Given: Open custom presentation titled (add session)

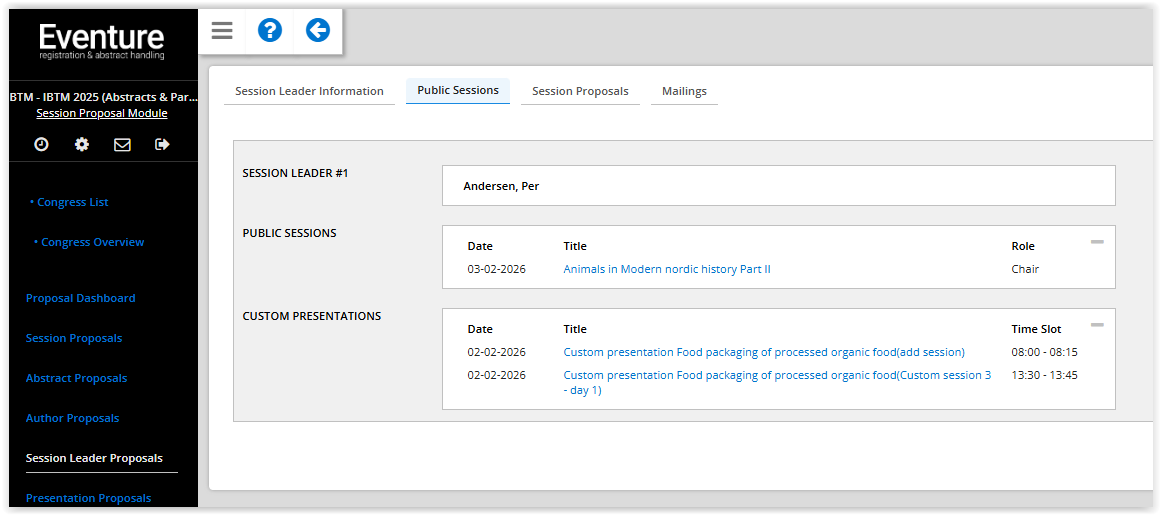Looking at the screenshot, I should pyautogui.click(x=764, y=352).
